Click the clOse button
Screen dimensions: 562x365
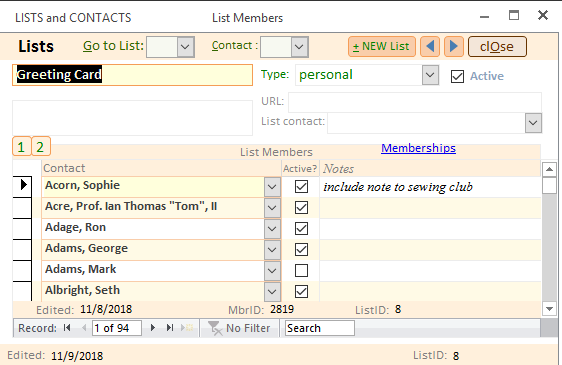pyautogui.click(x=497, y=47)
